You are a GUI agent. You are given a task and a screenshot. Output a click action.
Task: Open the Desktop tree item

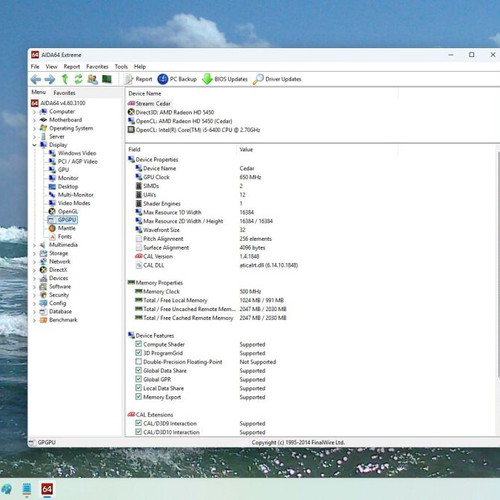click(x=63, y=186)
